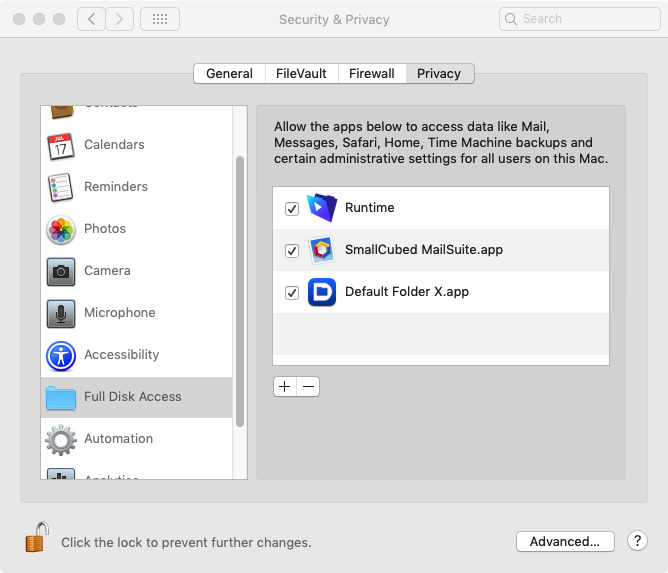Uncheck the Default Folder X.app checkbox
668x573 pixels.
(x=292, y=293)
